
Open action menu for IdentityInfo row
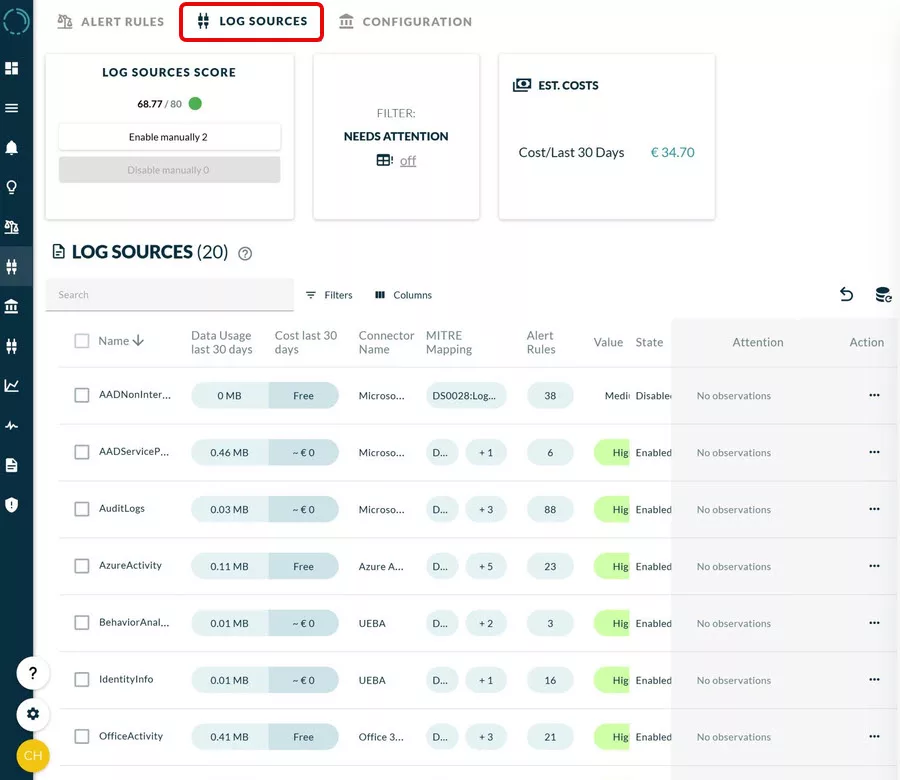[874, 679]
